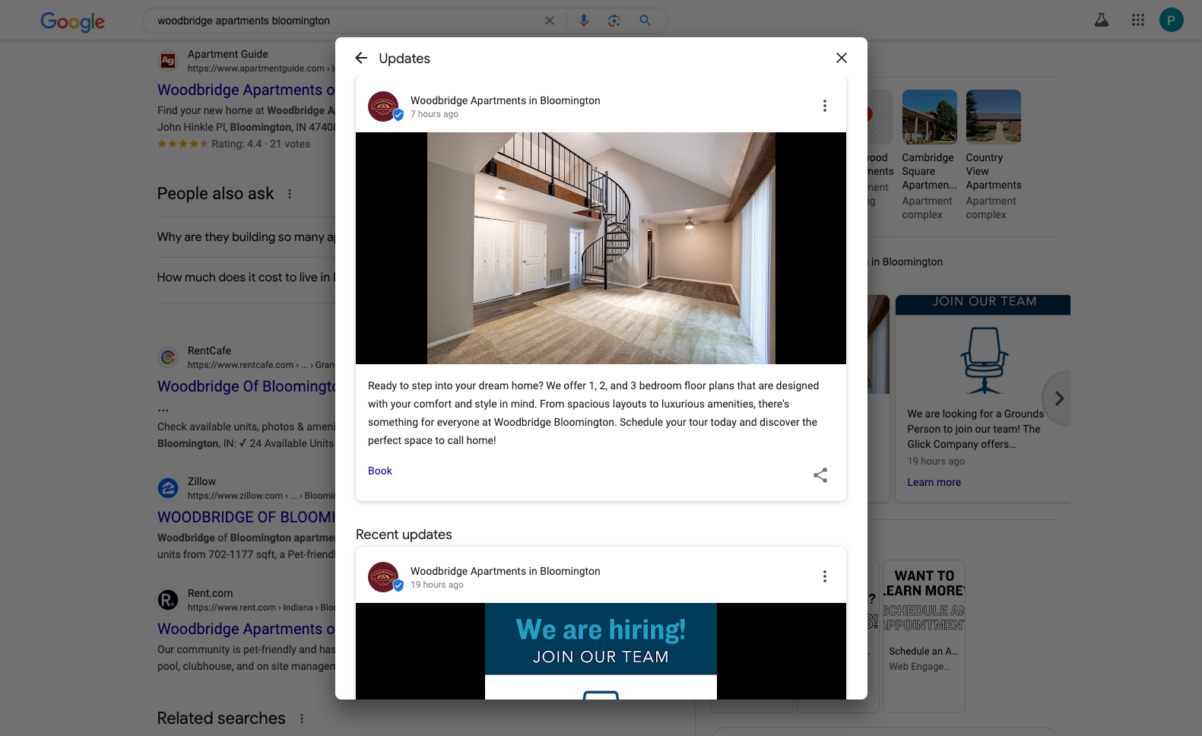Open the People also ask options menu
This screenshot has height=736, width=1202.
coord(289,193)
